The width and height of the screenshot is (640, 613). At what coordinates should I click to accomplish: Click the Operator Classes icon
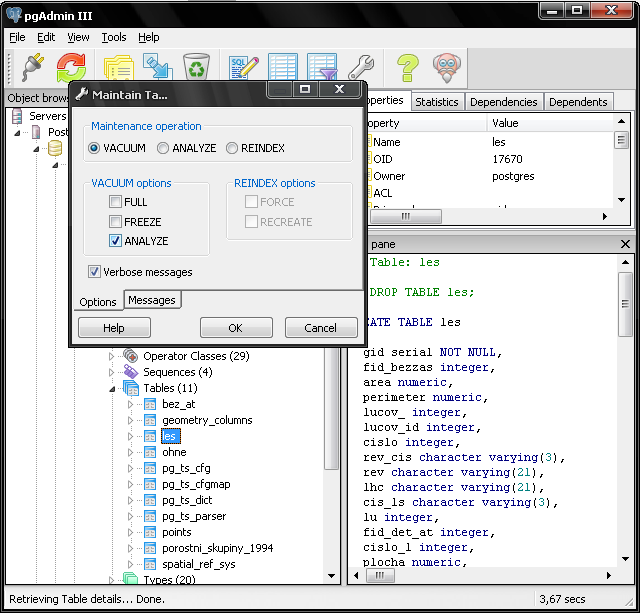tap(131, 356)
